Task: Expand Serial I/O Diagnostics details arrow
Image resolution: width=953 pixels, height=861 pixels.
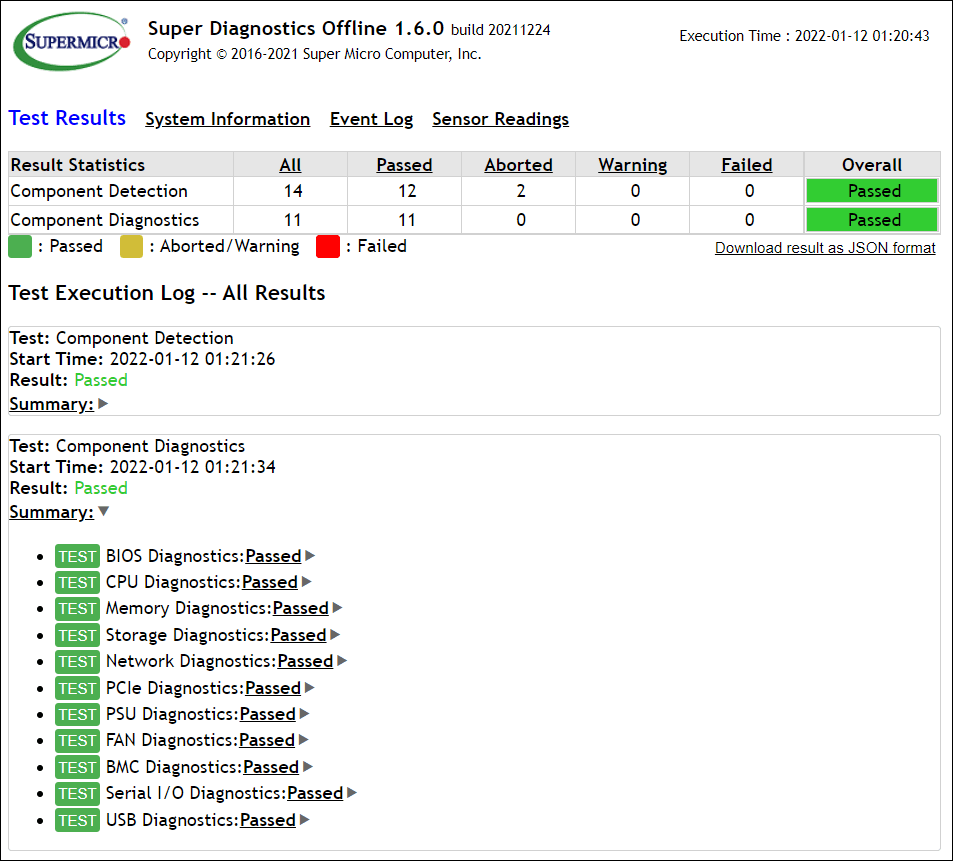Action: tap(352, 794)
